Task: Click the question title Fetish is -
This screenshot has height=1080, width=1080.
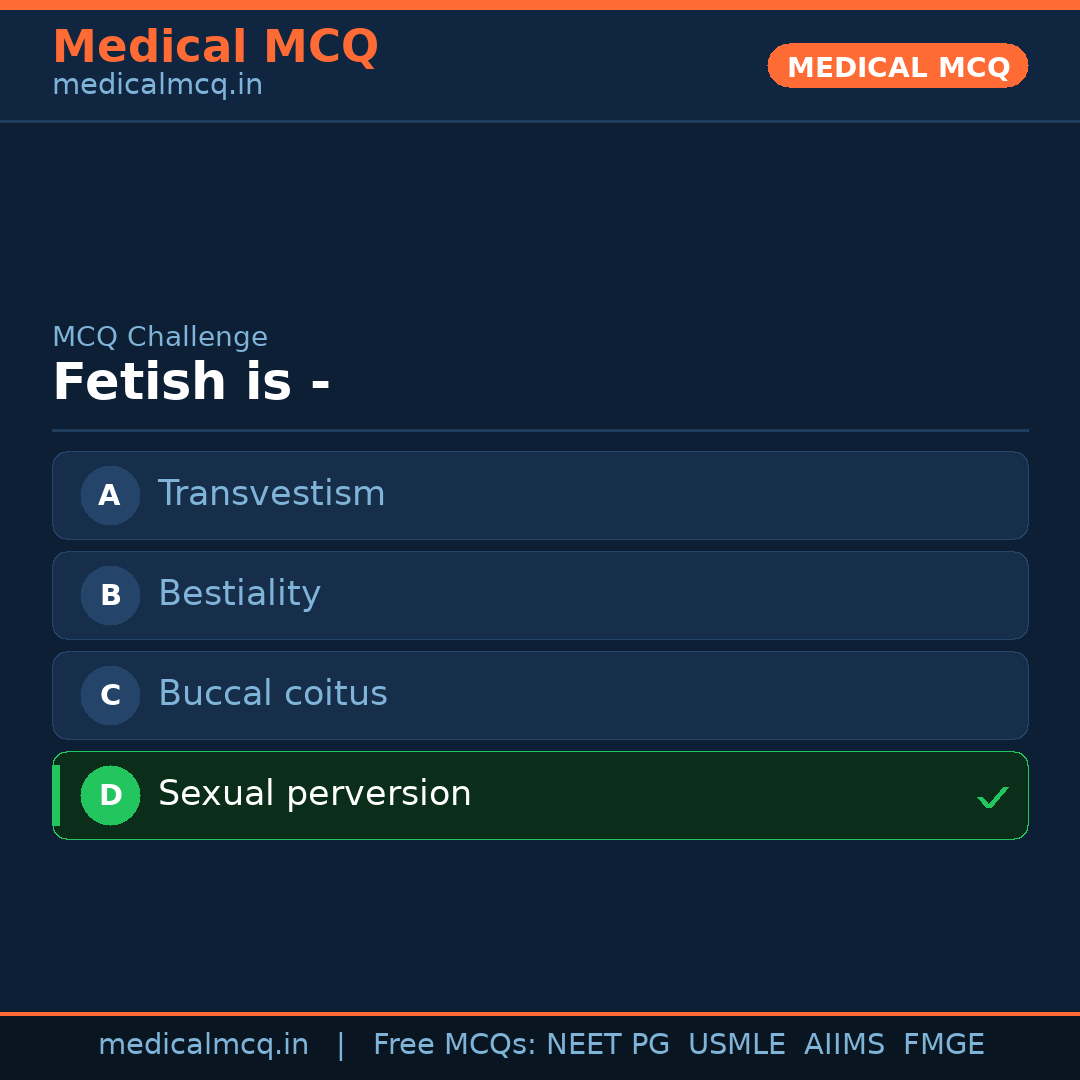Action: click(192, 381)
